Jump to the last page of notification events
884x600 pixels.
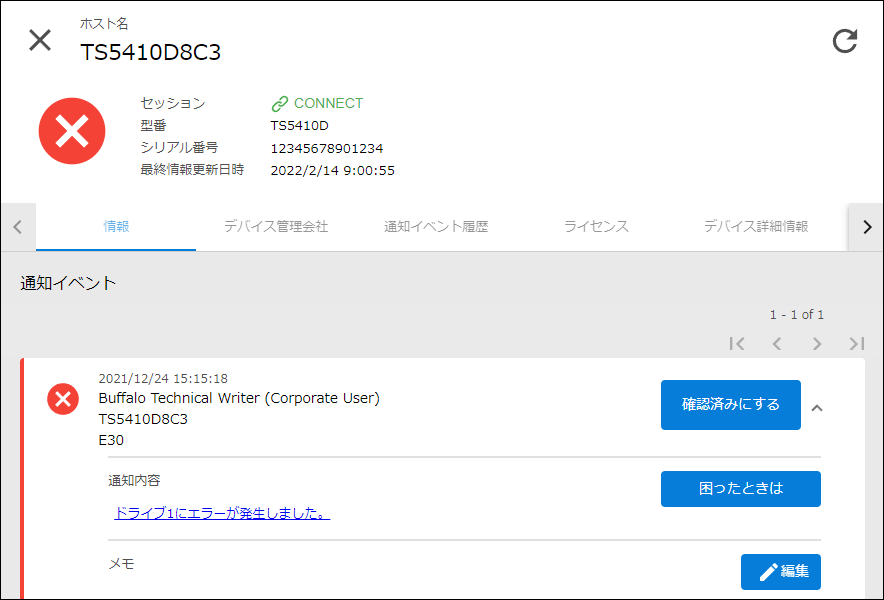(857, 343)
